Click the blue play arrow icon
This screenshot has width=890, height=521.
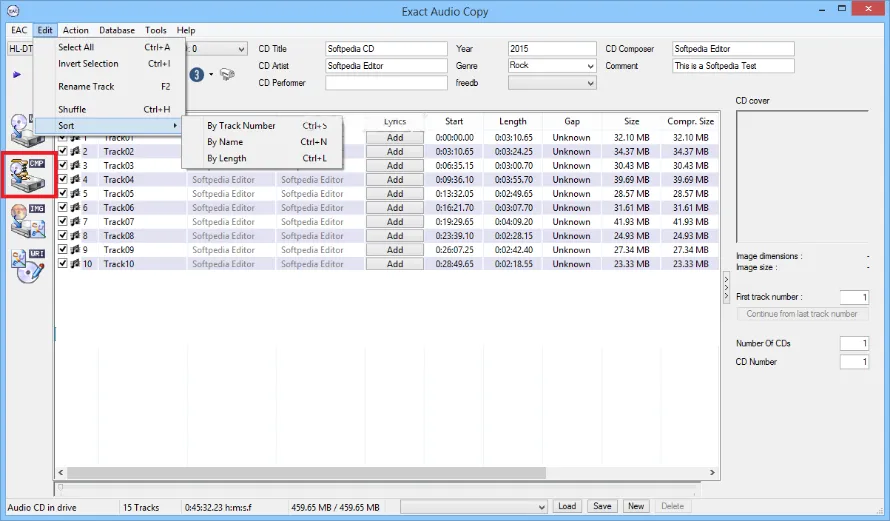coord(16,74)
